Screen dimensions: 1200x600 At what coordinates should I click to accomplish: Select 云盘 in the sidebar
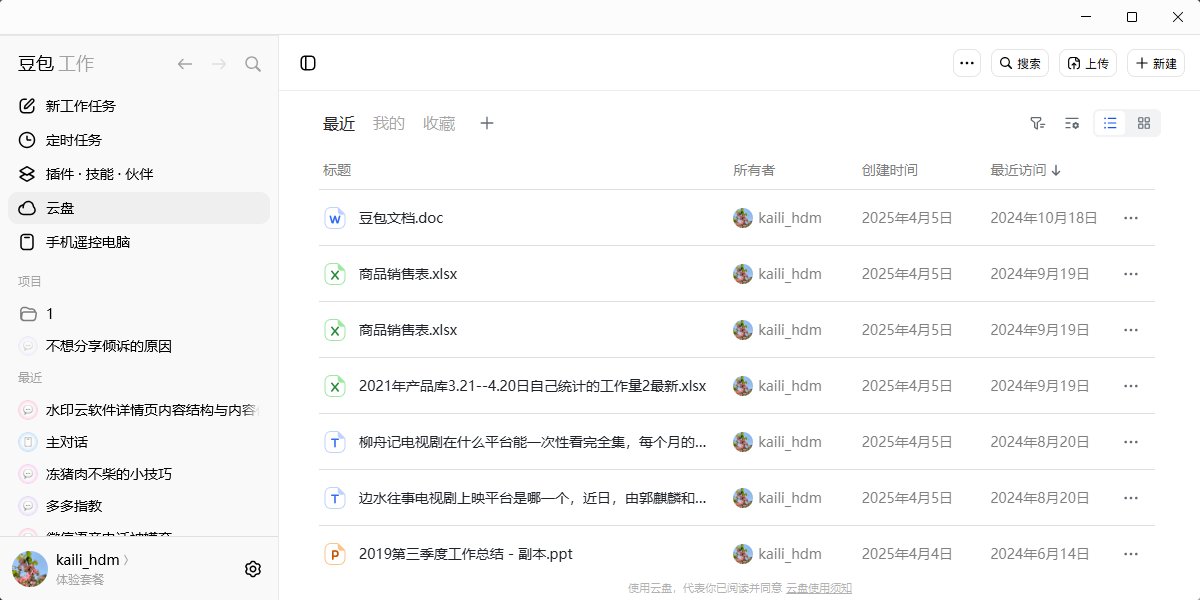click(139, 208)
